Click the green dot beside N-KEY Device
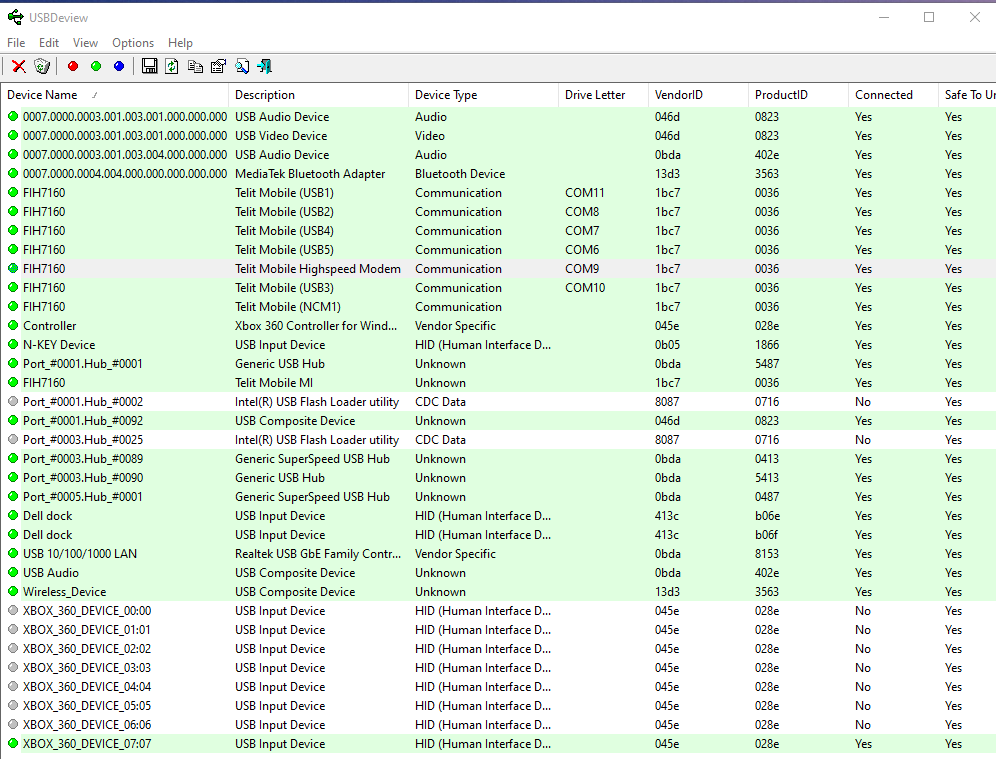 pos(13,344)
